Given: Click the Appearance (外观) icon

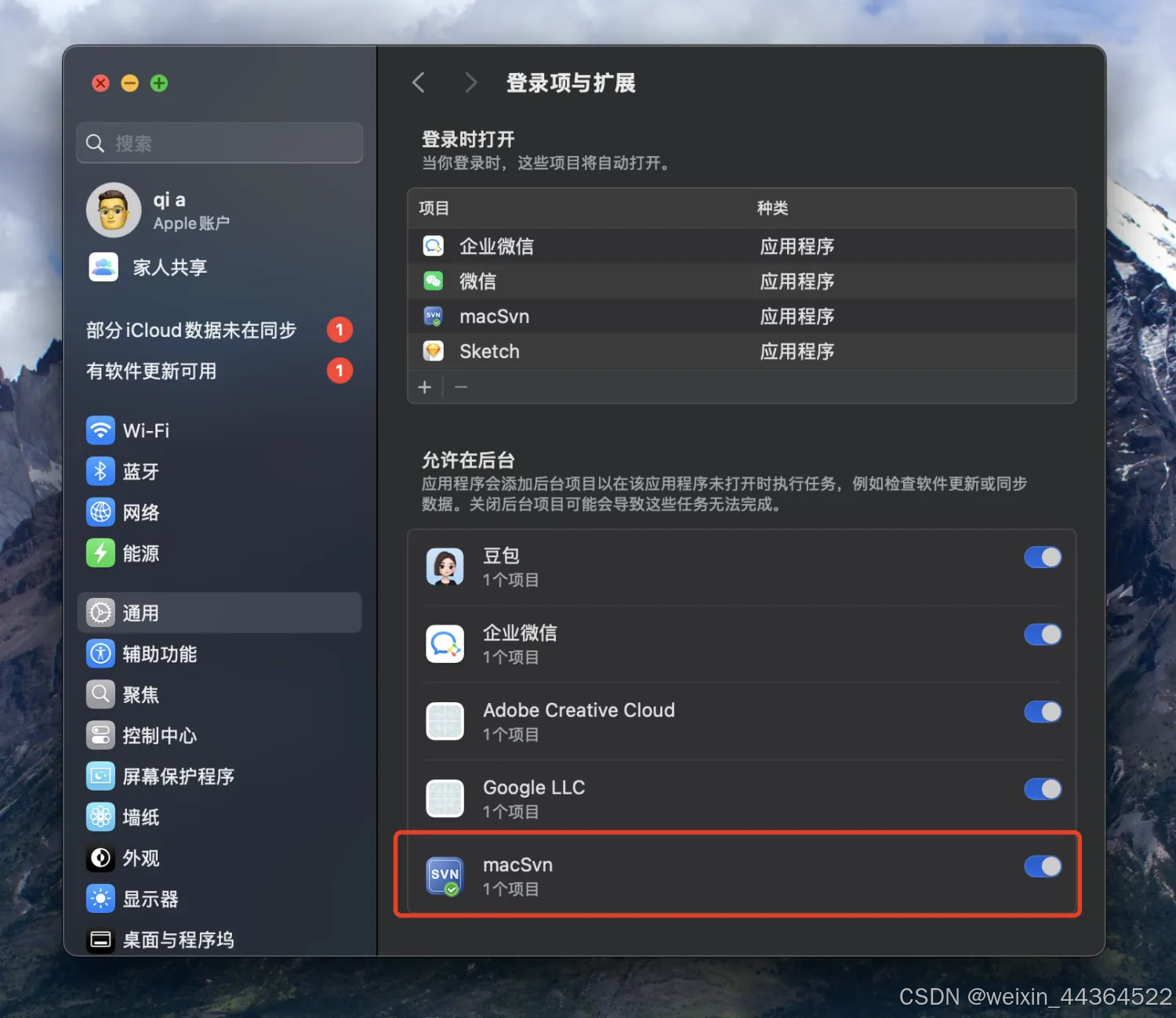Looking at the screenshot, I should [x=100, y=857].
